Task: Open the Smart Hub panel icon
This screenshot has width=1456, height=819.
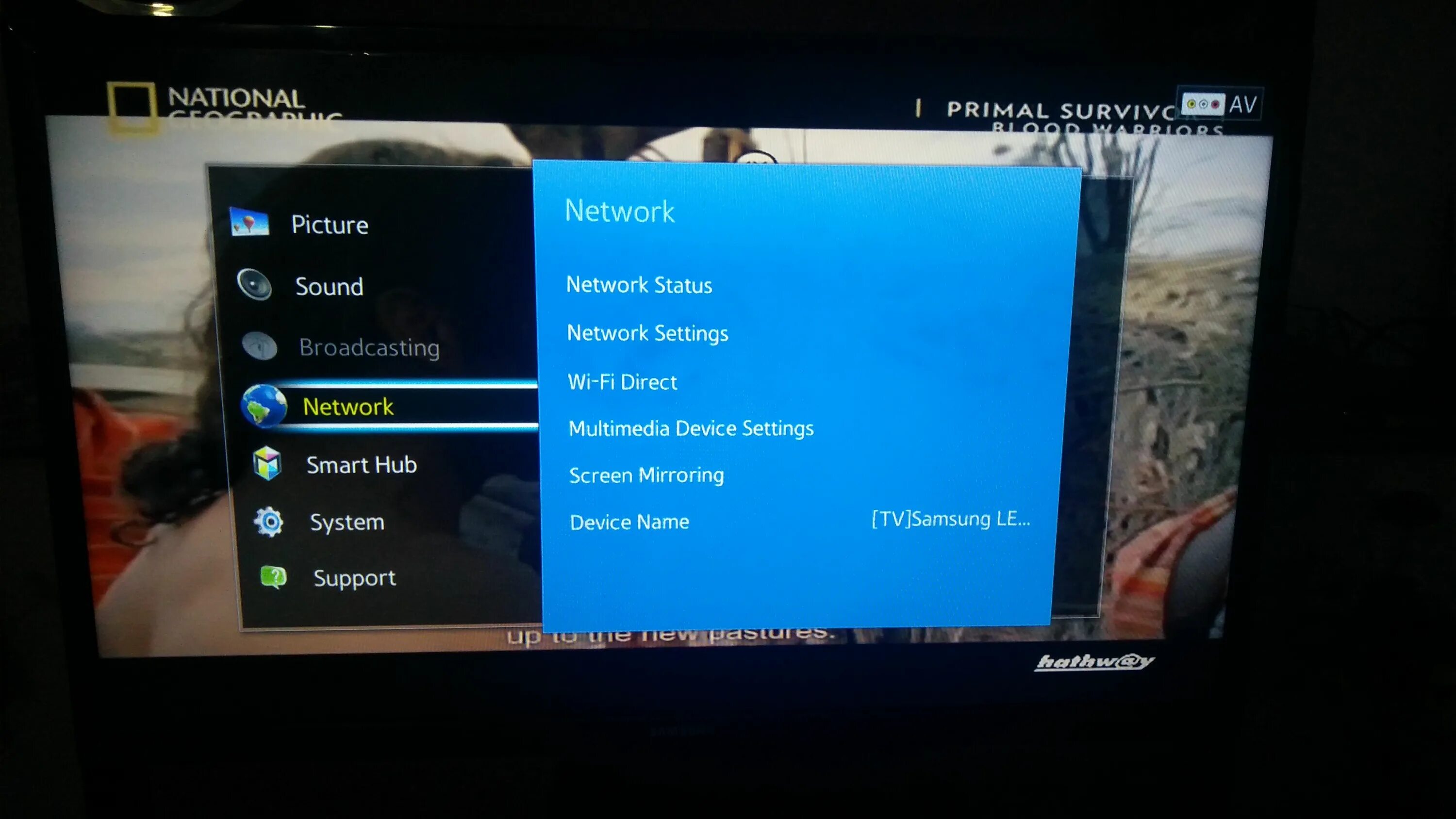Action: tap(264, 463)
